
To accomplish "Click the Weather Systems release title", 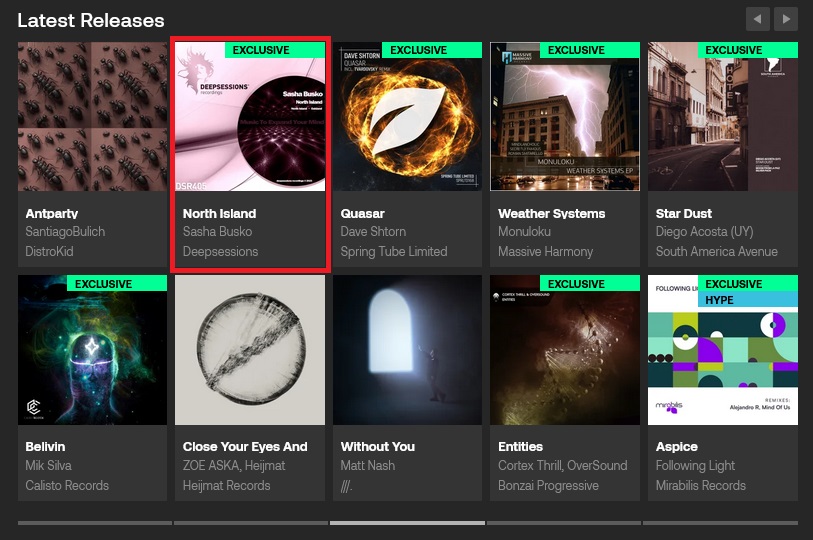I will (552, 214).
